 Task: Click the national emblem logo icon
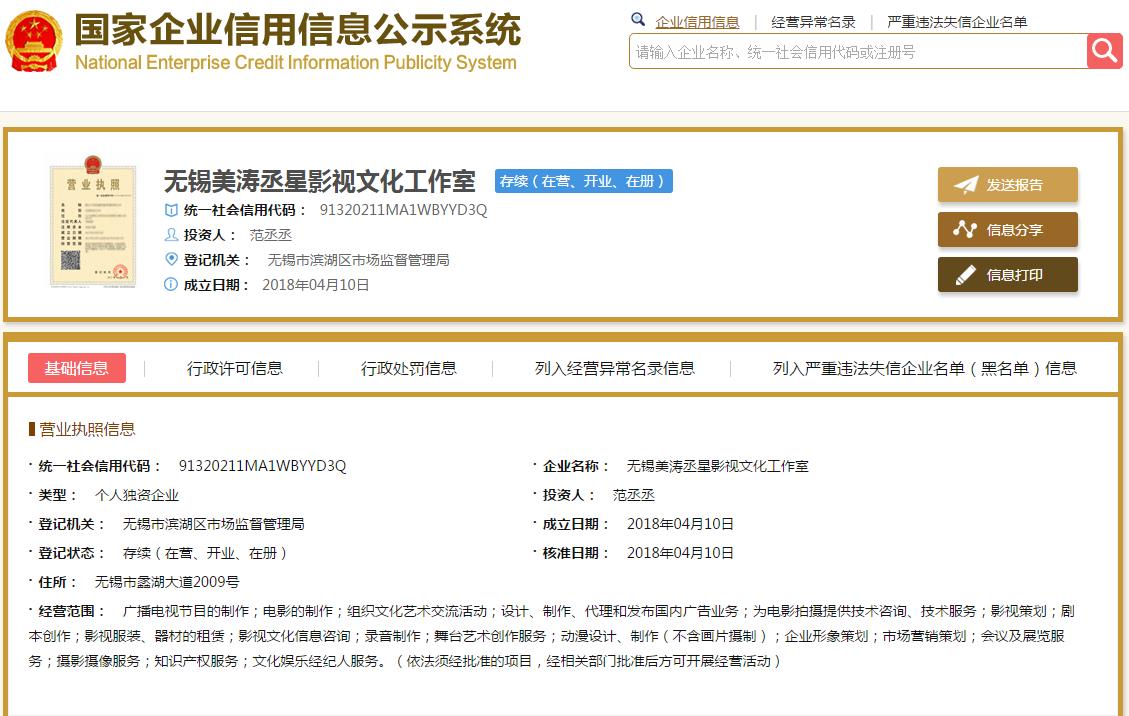(35, 40)
